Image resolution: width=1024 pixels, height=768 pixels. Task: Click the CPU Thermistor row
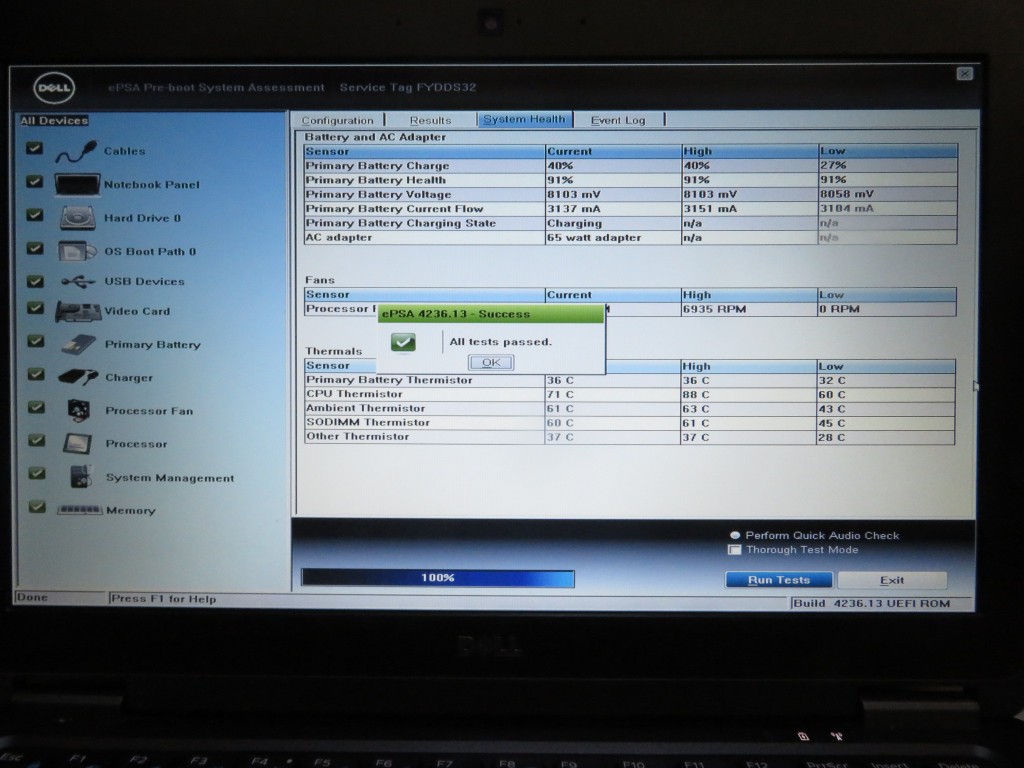click(630, 394)
